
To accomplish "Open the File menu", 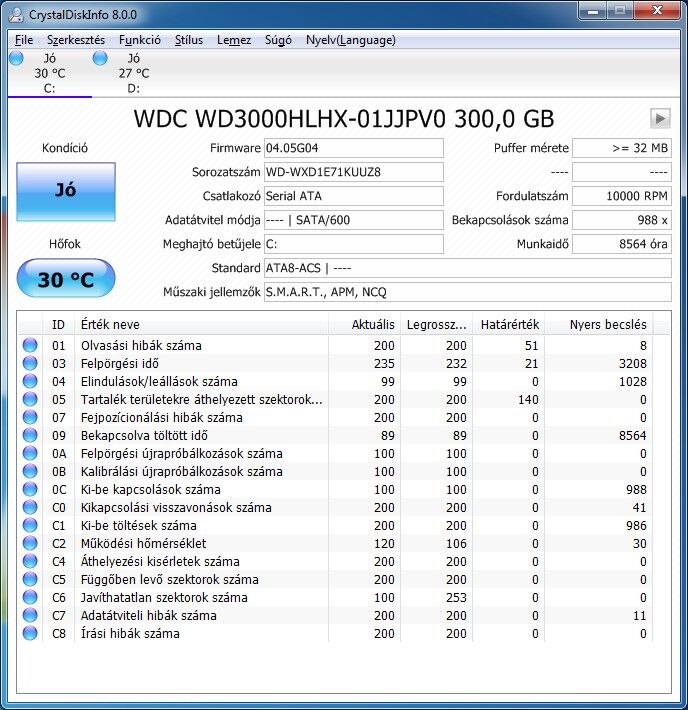I will [x=24, y=40].
